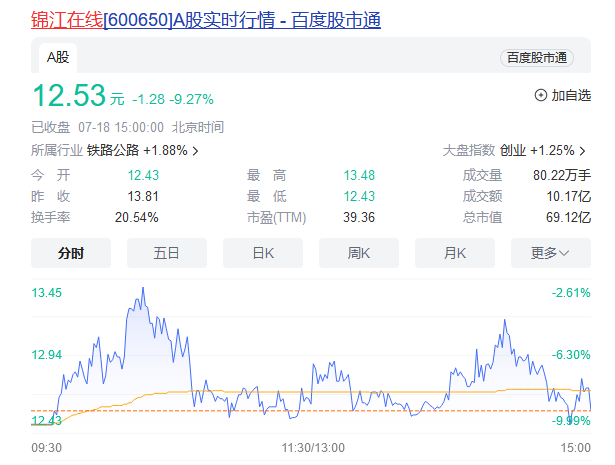Click the -9.99% chart axis label
Viewport: 615px width, 465px height.
click(571, 421)
